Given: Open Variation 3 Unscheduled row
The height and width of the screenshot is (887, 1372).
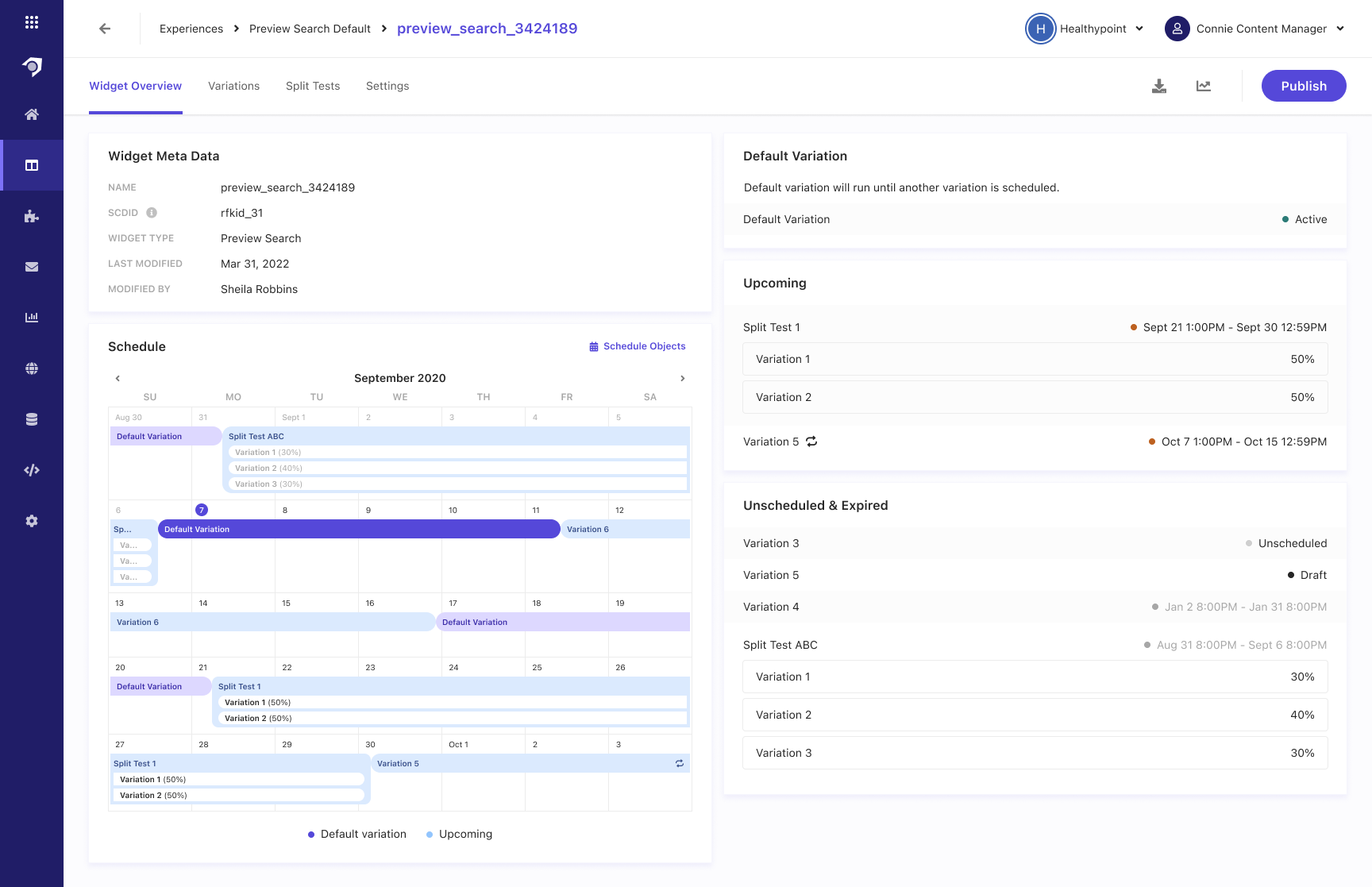Looking at the screenshot, I should (1035, 543).
